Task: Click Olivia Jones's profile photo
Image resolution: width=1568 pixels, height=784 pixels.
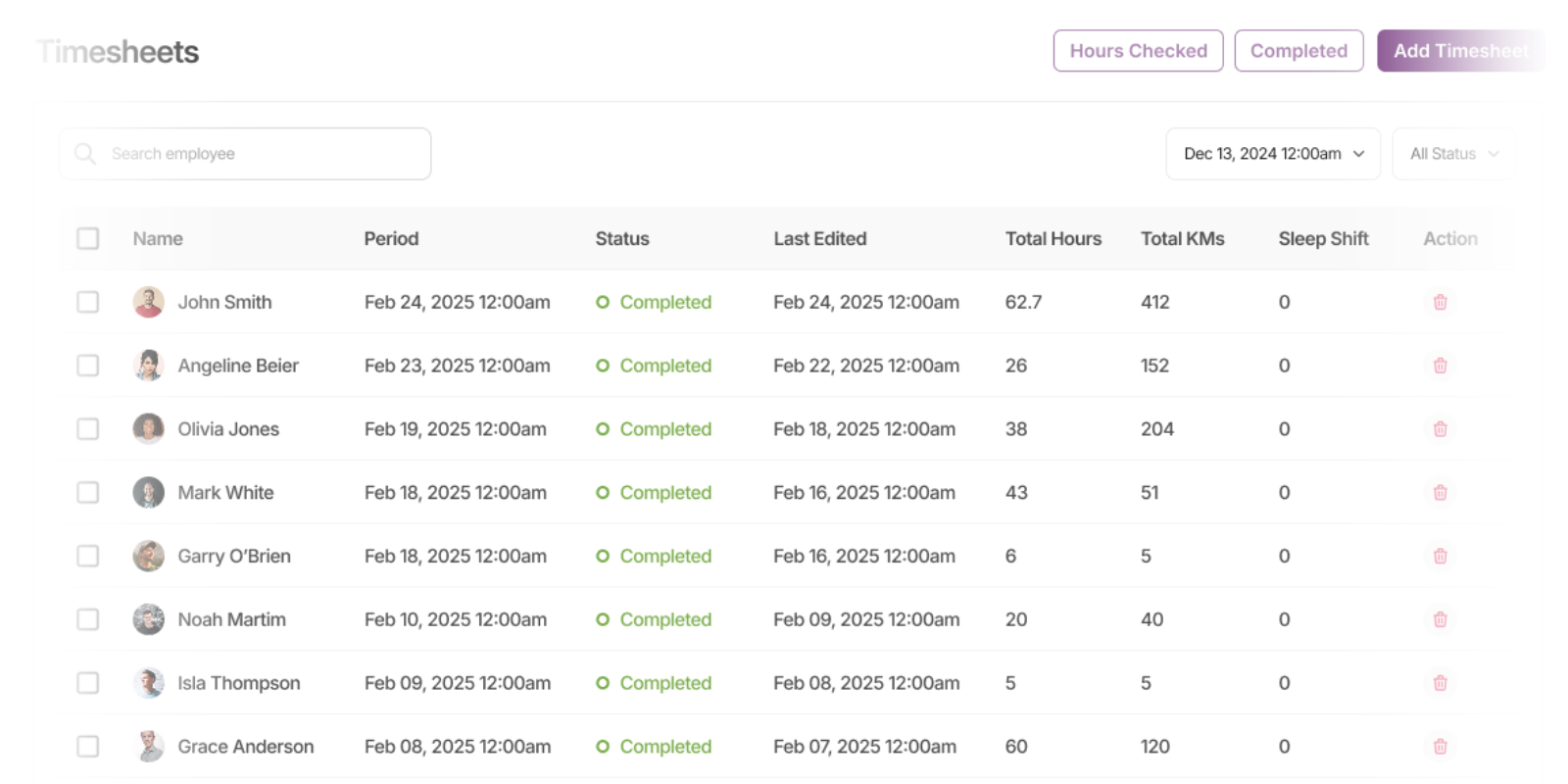Action: coord(149,429)
